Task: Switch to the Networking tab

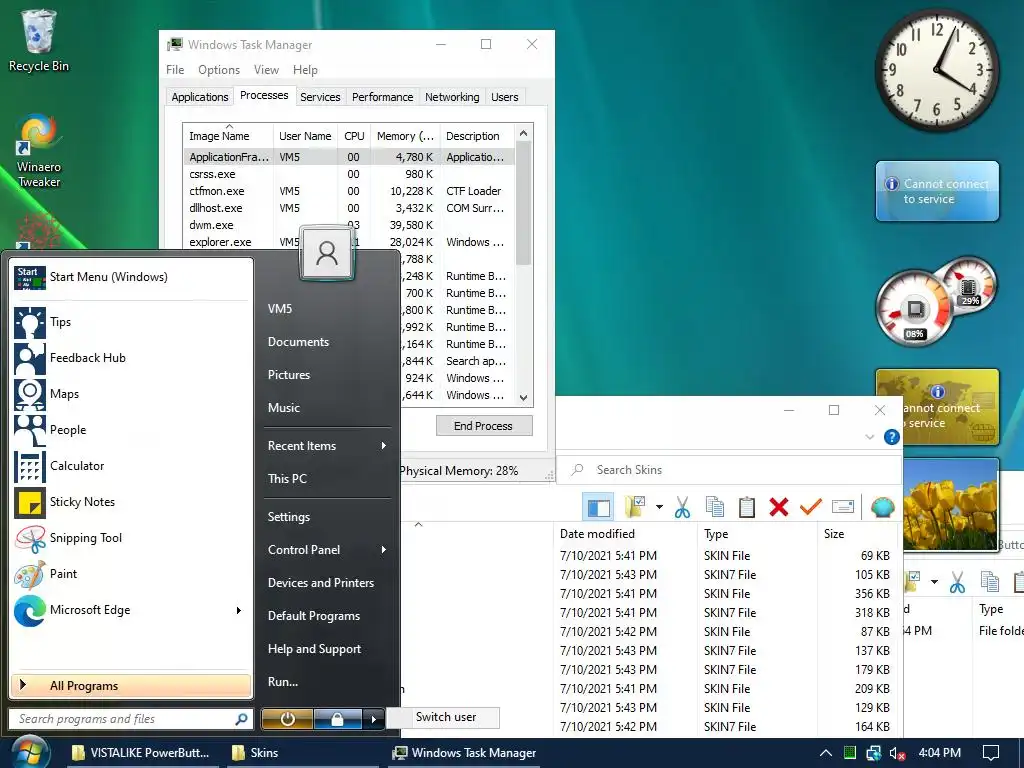Action: click(x=452, y=97)
